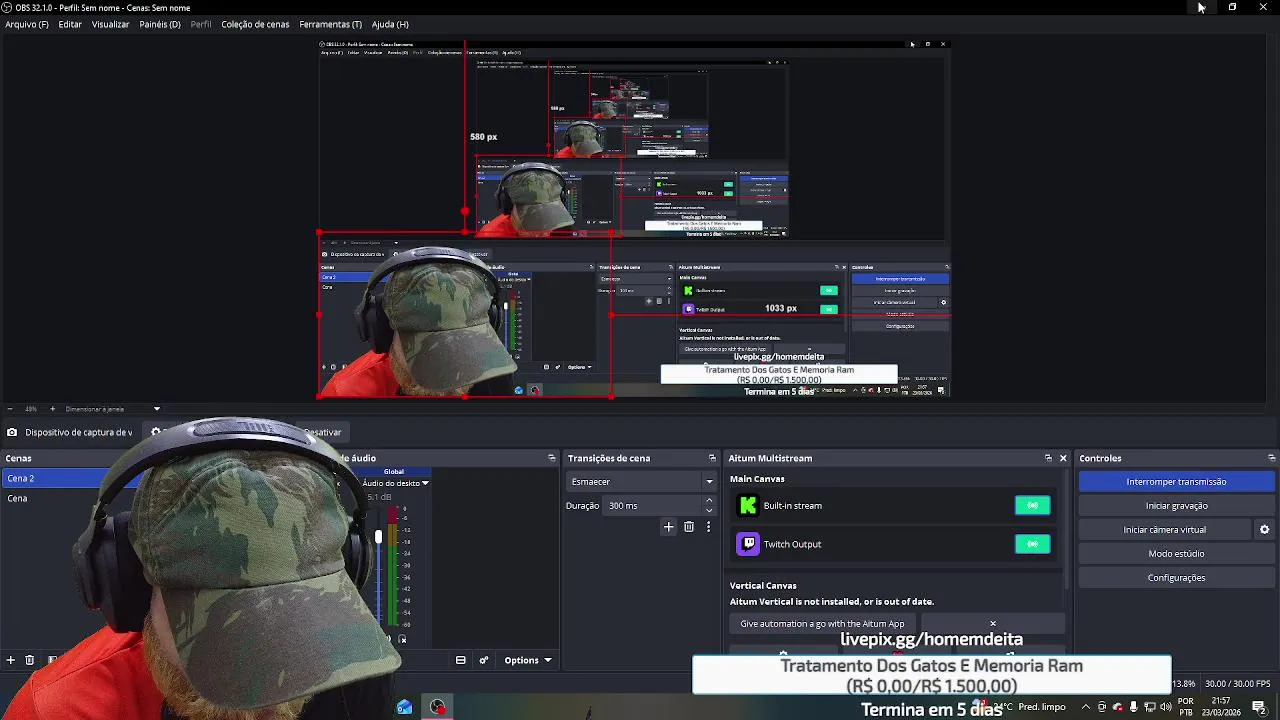Undock the Aitum Multistream panel
Image resolution: width=1280 pixels, height=720 pixels.
(1048, 458)
